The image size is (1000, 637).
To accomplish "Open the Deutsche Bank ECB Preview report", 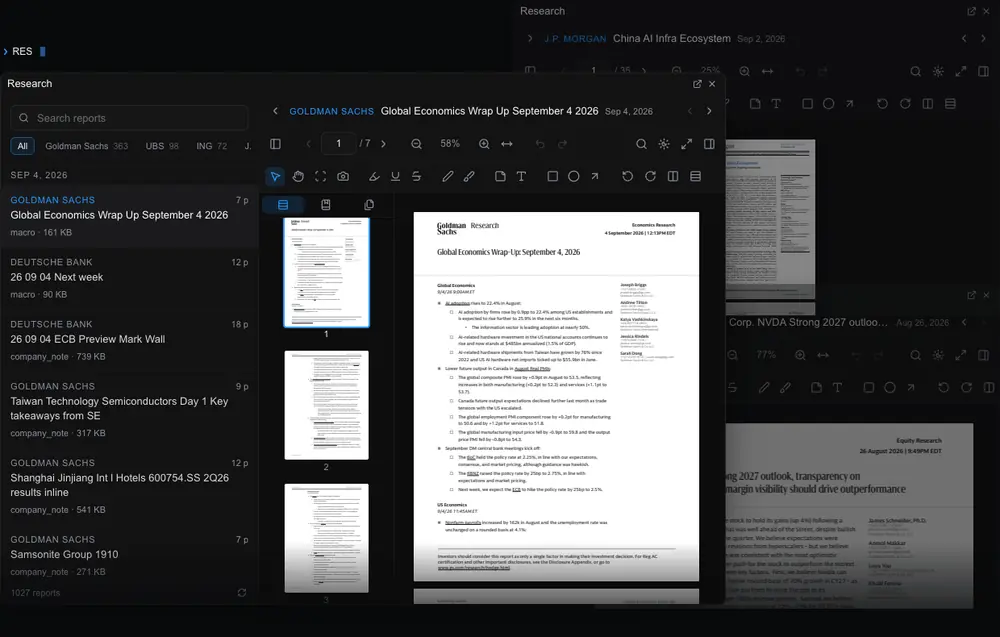I will (x=129, y=340).
